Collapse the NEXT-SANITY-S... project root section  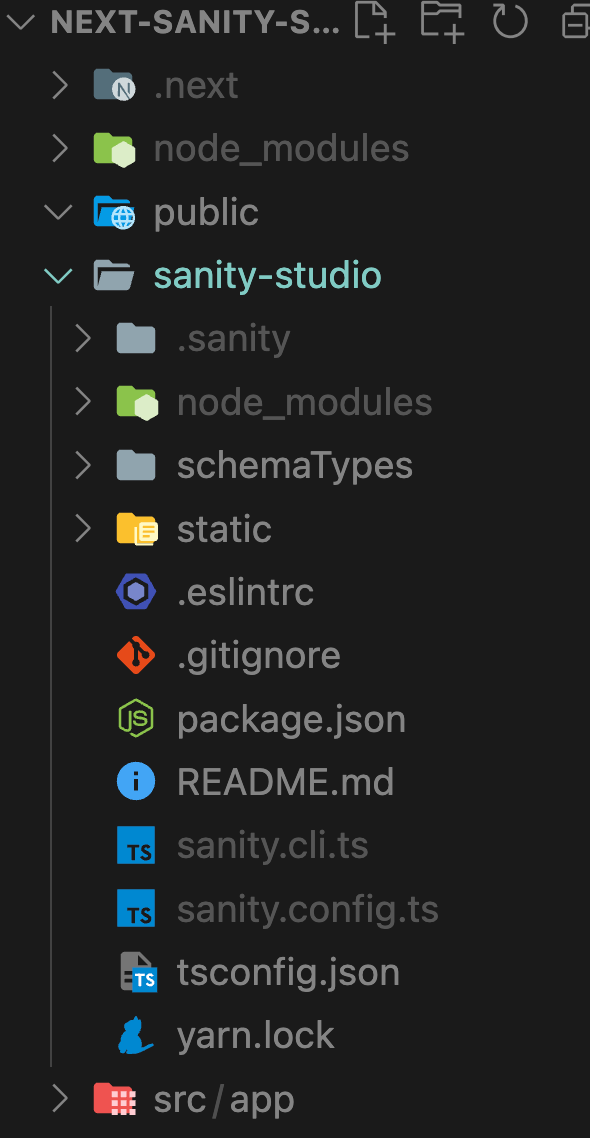19,22
